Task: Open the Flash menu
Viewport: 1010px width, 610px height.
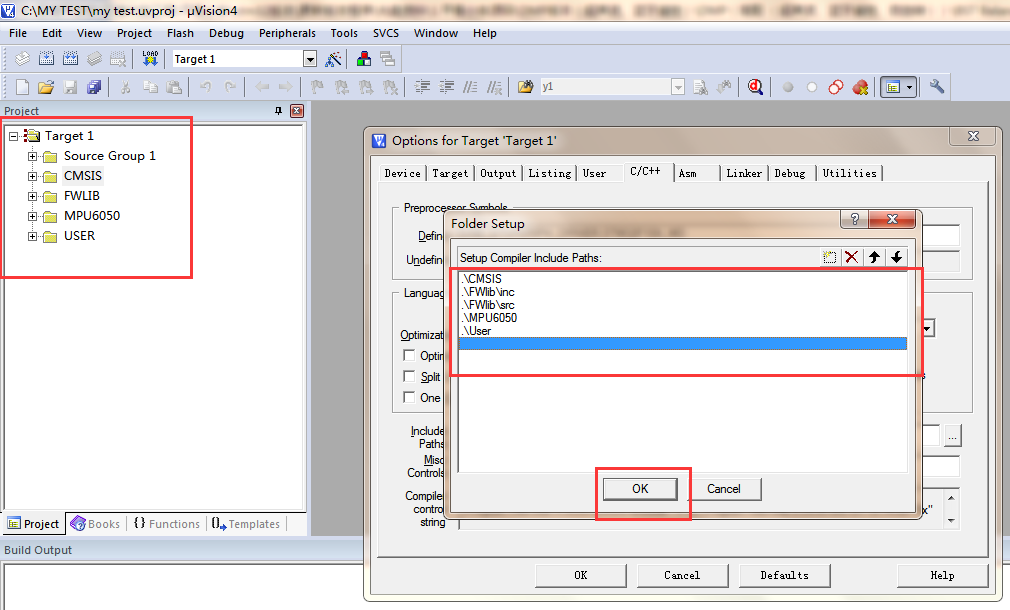Action: point(180,33)
